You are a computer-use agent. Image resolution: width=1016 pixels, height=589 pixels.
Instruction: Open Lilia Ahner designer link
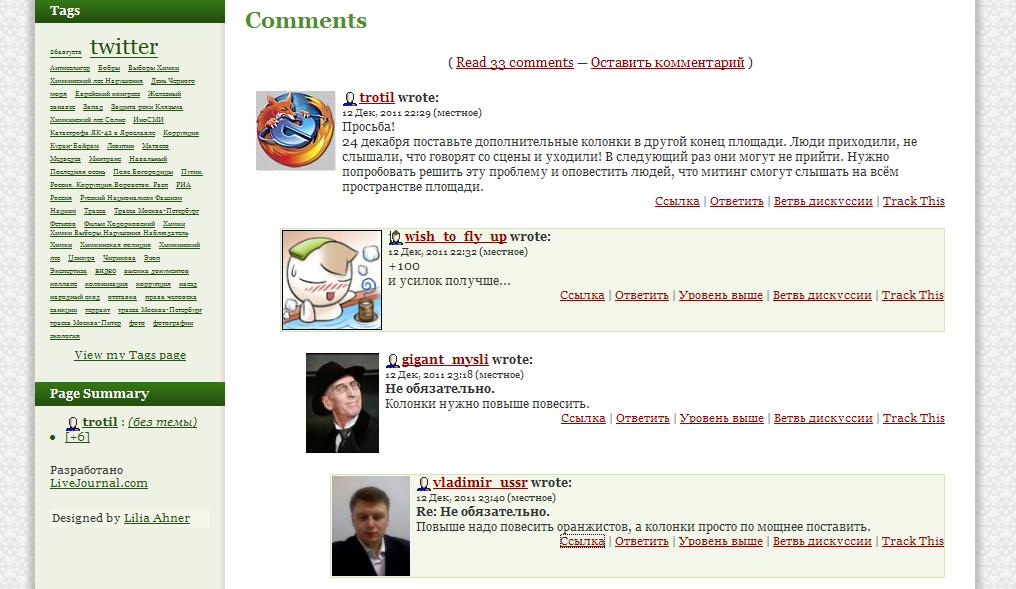[x=157, y=518]
